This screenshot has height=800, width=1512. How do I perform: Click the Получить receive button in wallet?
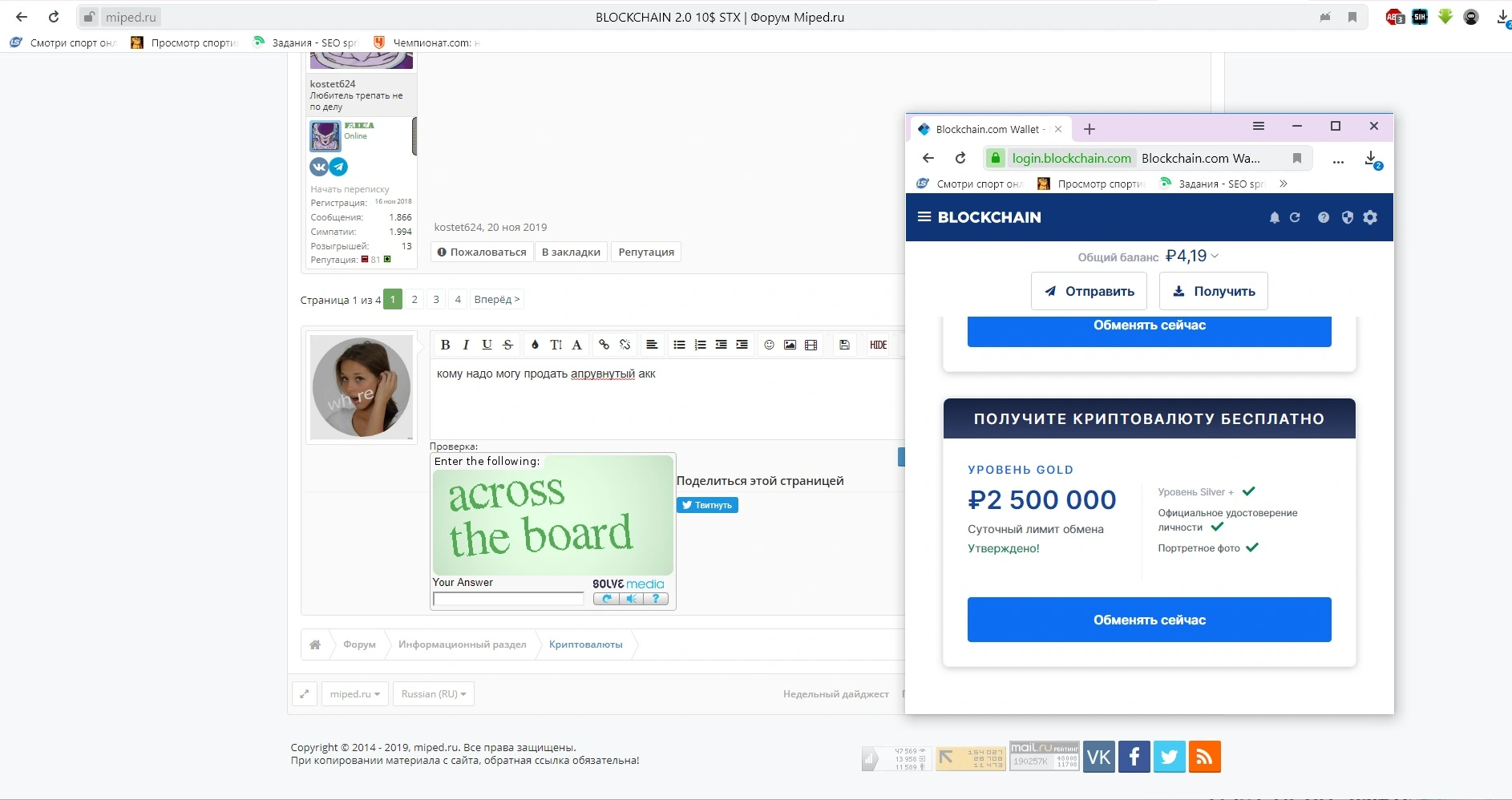(1214, 291)
